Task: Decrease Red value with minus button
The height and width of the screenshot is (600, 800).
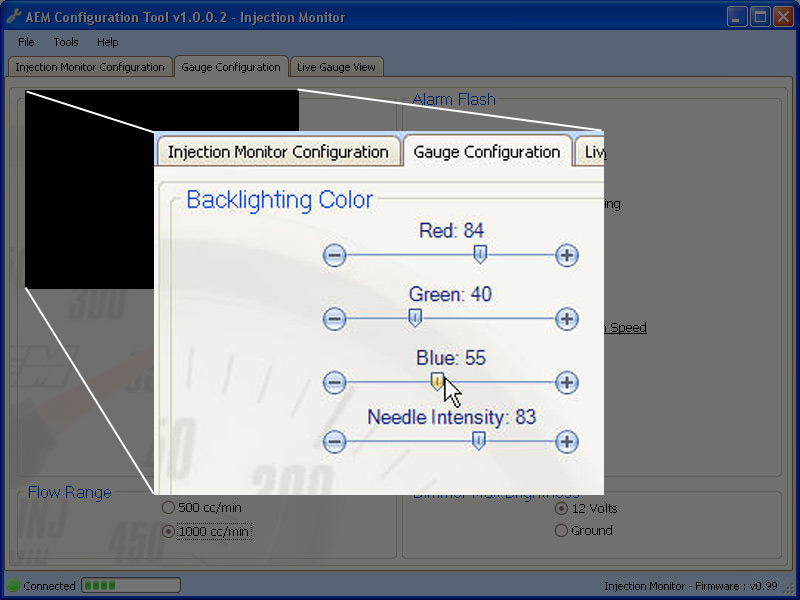Action: coord(335,255)
